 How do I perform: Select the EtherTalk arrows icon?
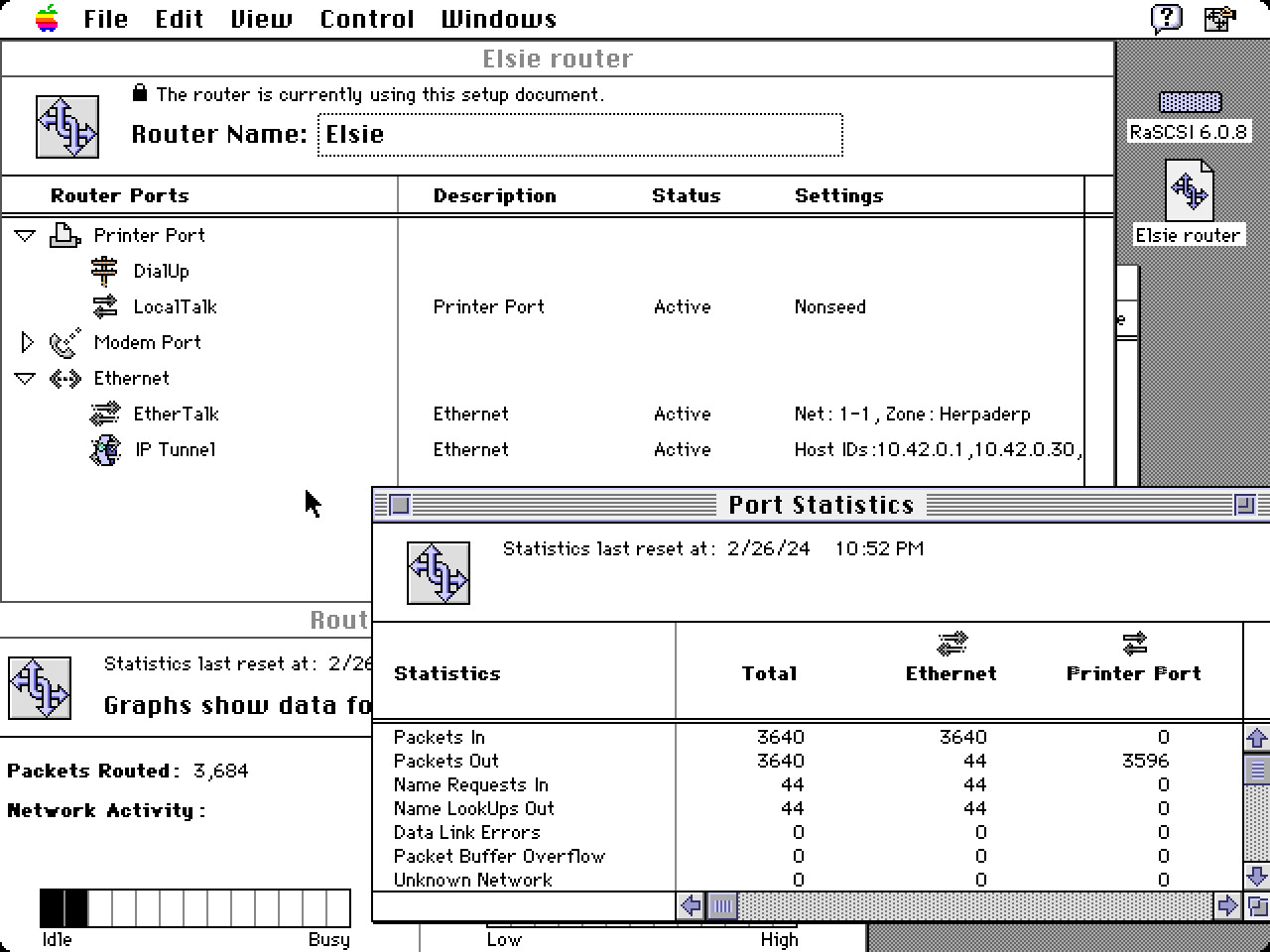coord(104,414)
